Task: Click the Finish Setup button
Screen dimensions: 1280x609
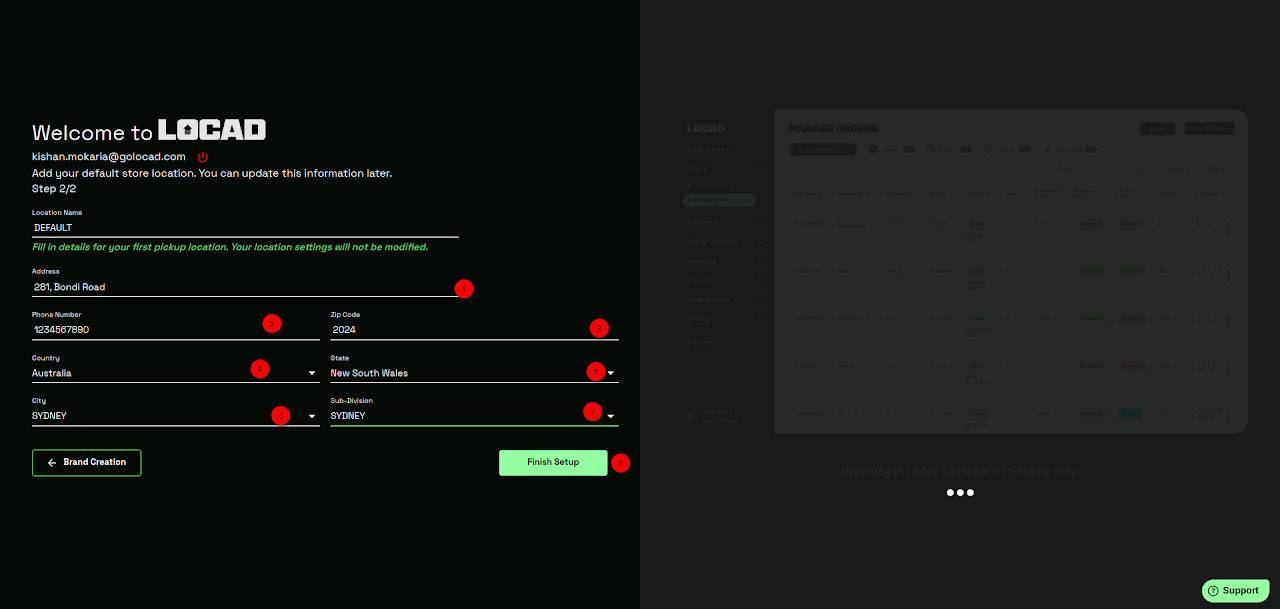Action: [x=553, y=462]
